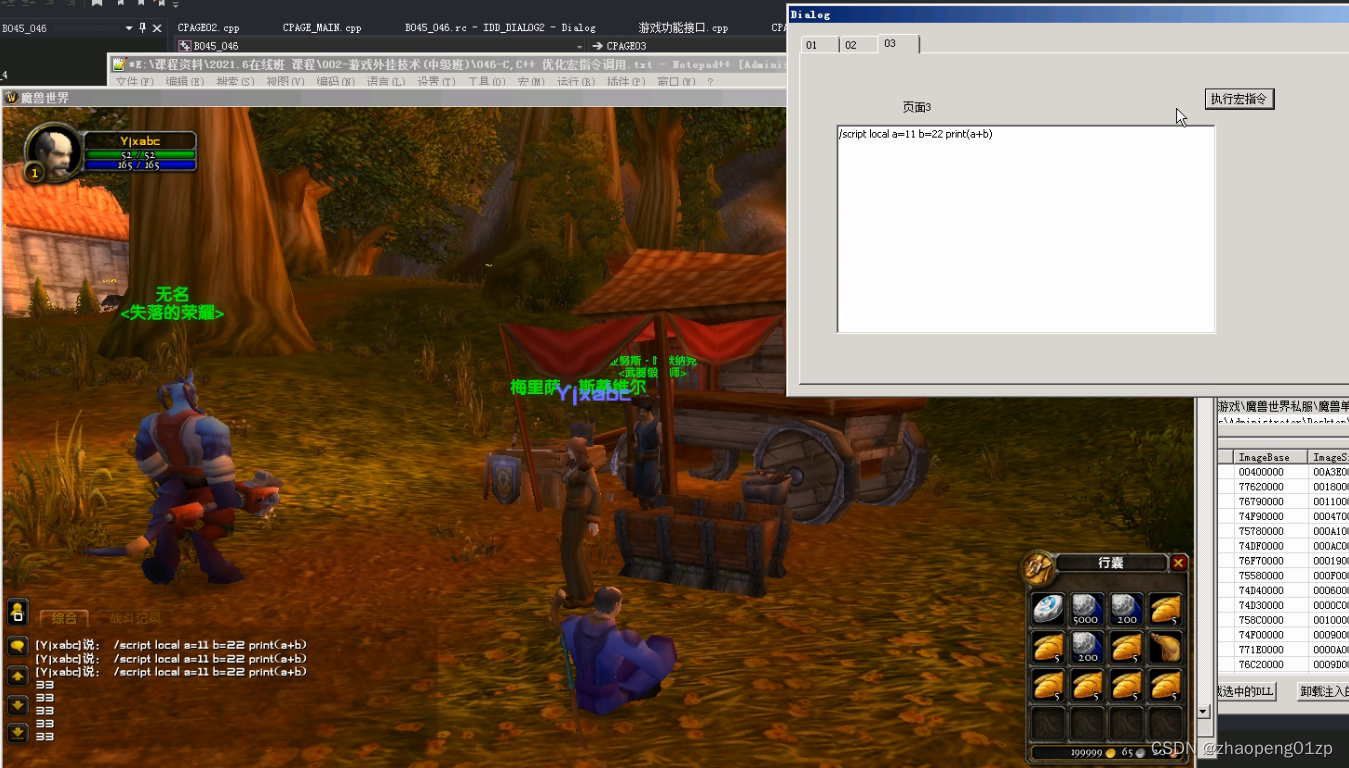Screen dimensions: 1349x768
Task: Jump chat to bottom with underlined arrow
Action: point(17,733)
